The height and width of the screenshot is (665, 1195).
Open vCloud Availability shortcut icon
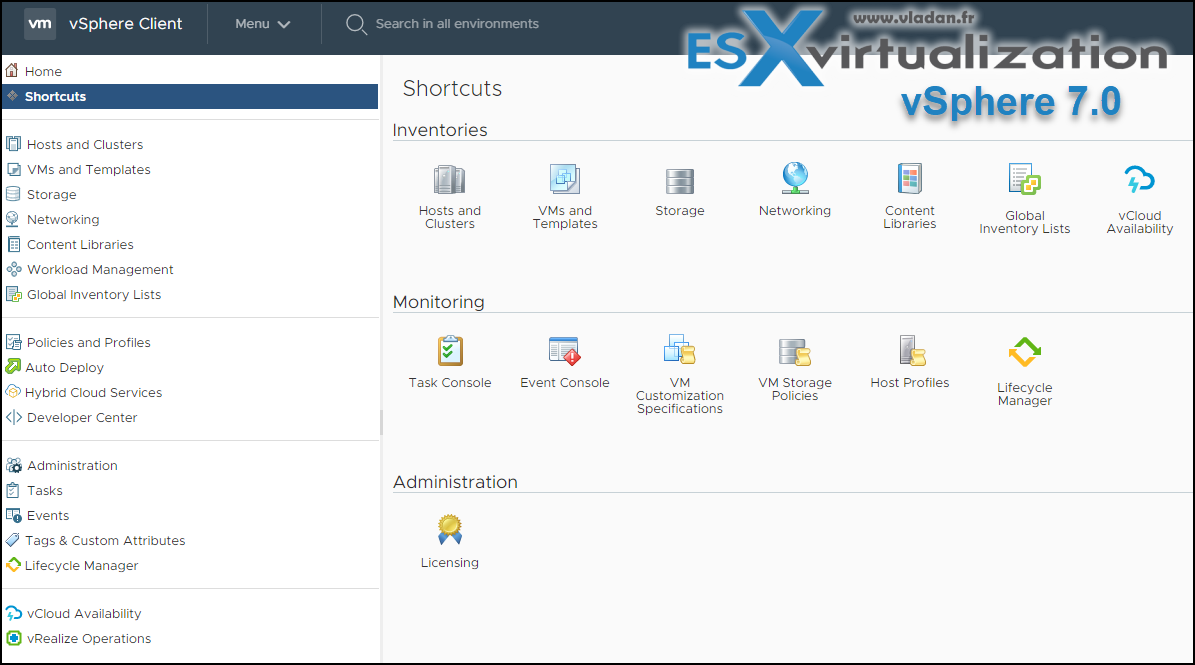[1139, 181]
